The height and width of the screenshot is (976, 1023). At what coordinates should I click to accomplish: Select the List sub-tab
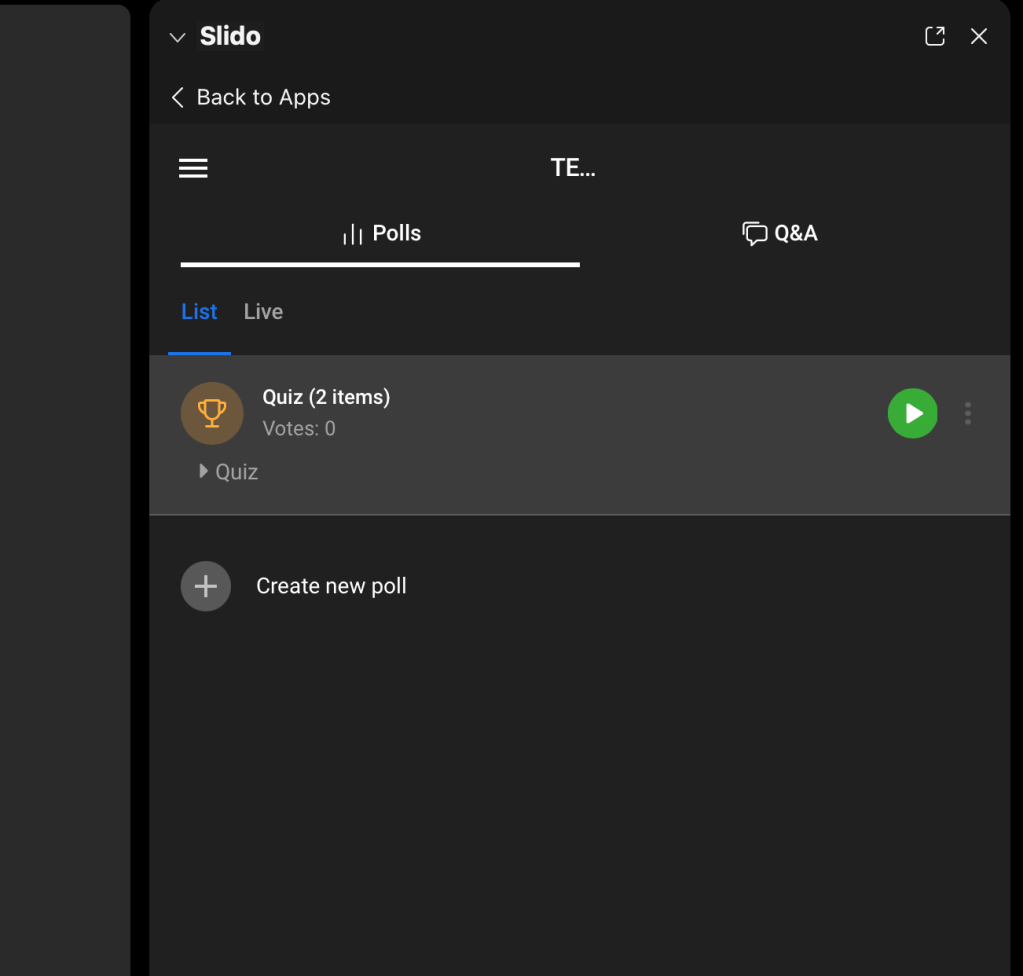(x=199, y=312)
